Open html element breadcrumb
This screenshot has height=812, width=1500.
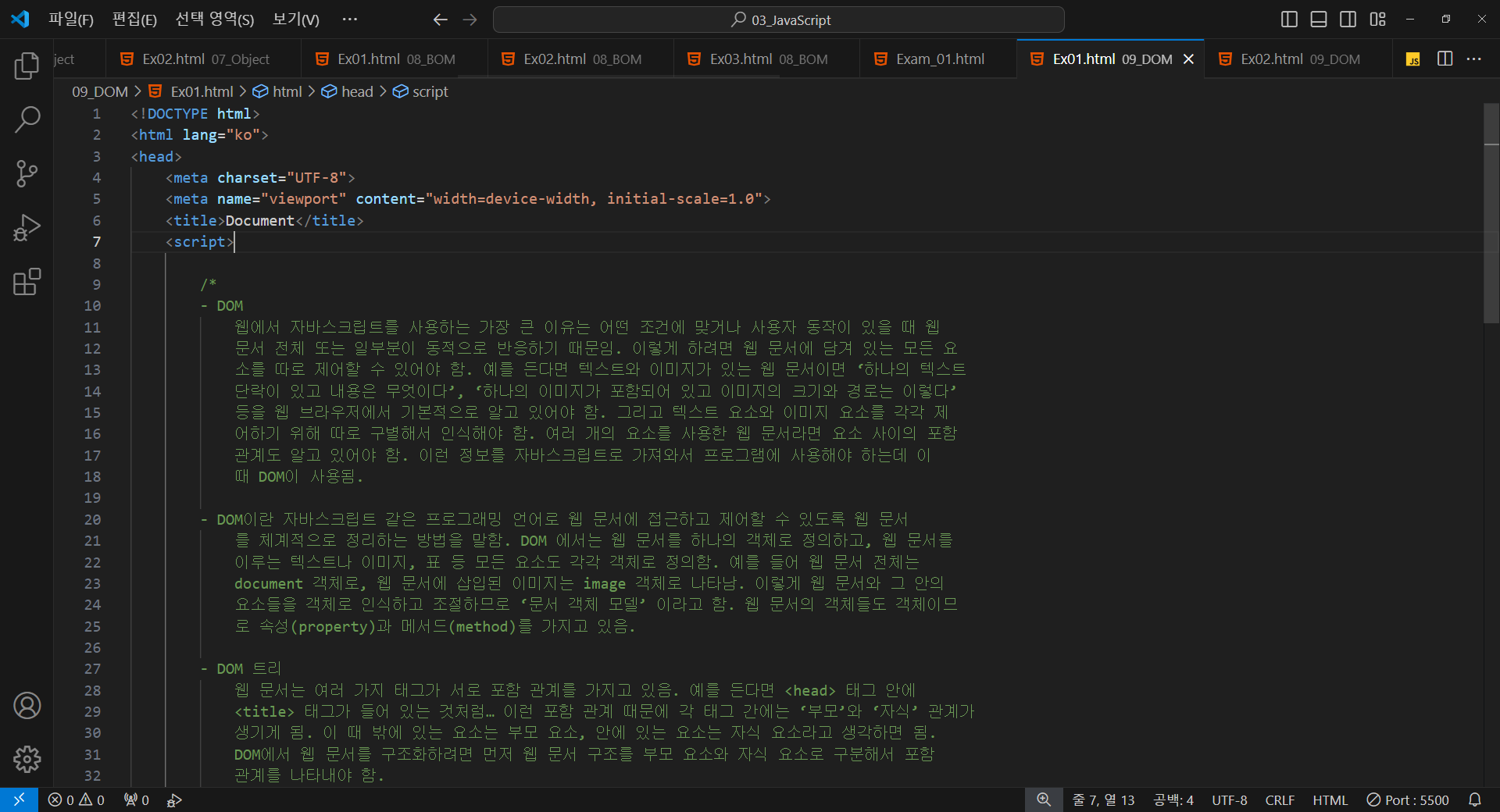click(278, 91)
